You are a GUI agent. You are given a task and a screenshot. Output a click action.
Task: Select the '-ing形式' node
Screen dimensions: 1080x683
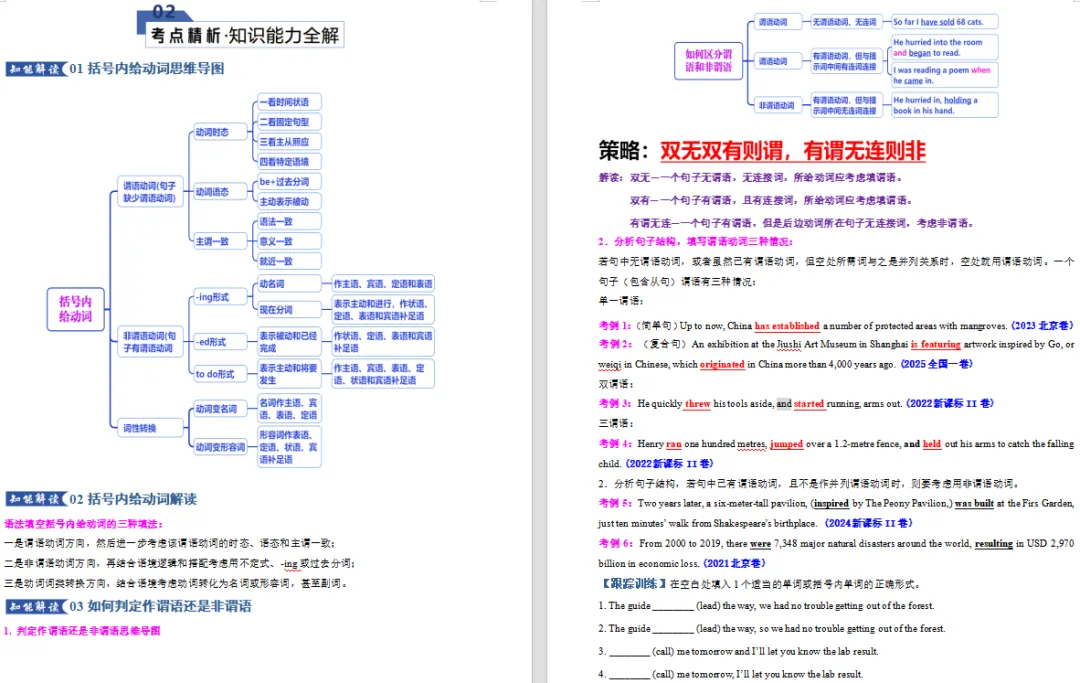(218, 297)
